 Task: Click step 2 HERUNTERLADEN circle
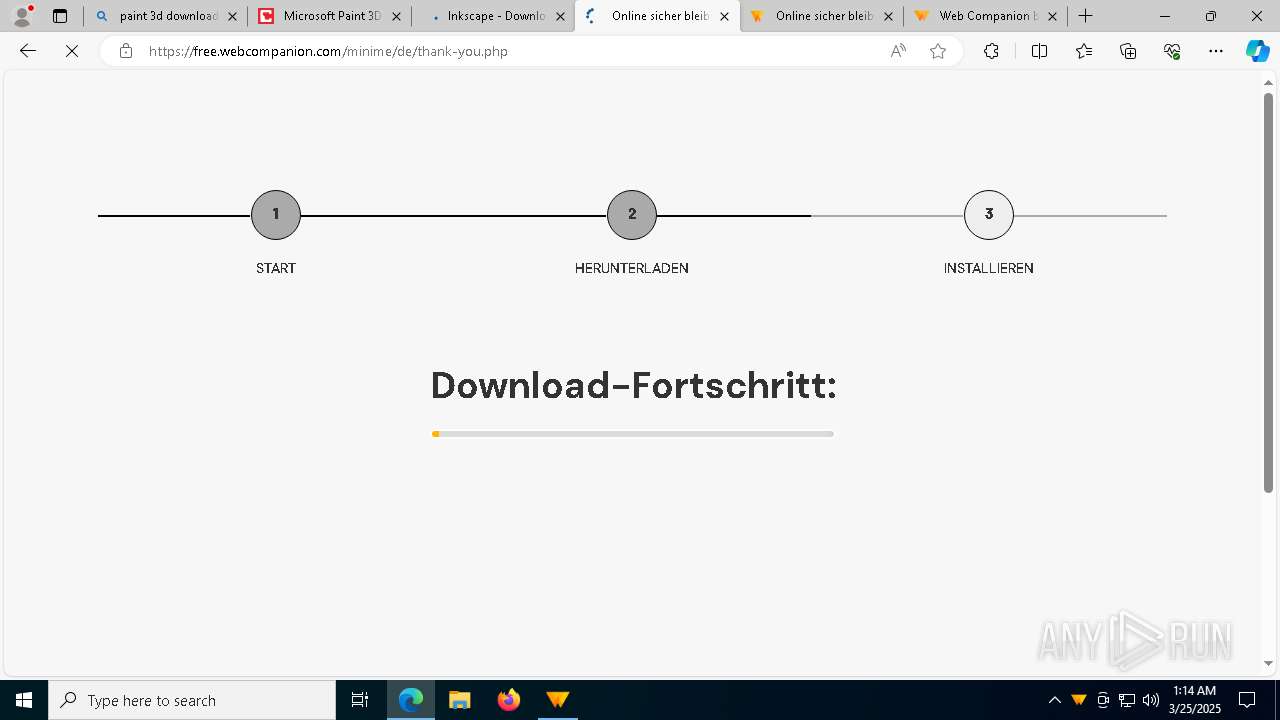point(632,215)
